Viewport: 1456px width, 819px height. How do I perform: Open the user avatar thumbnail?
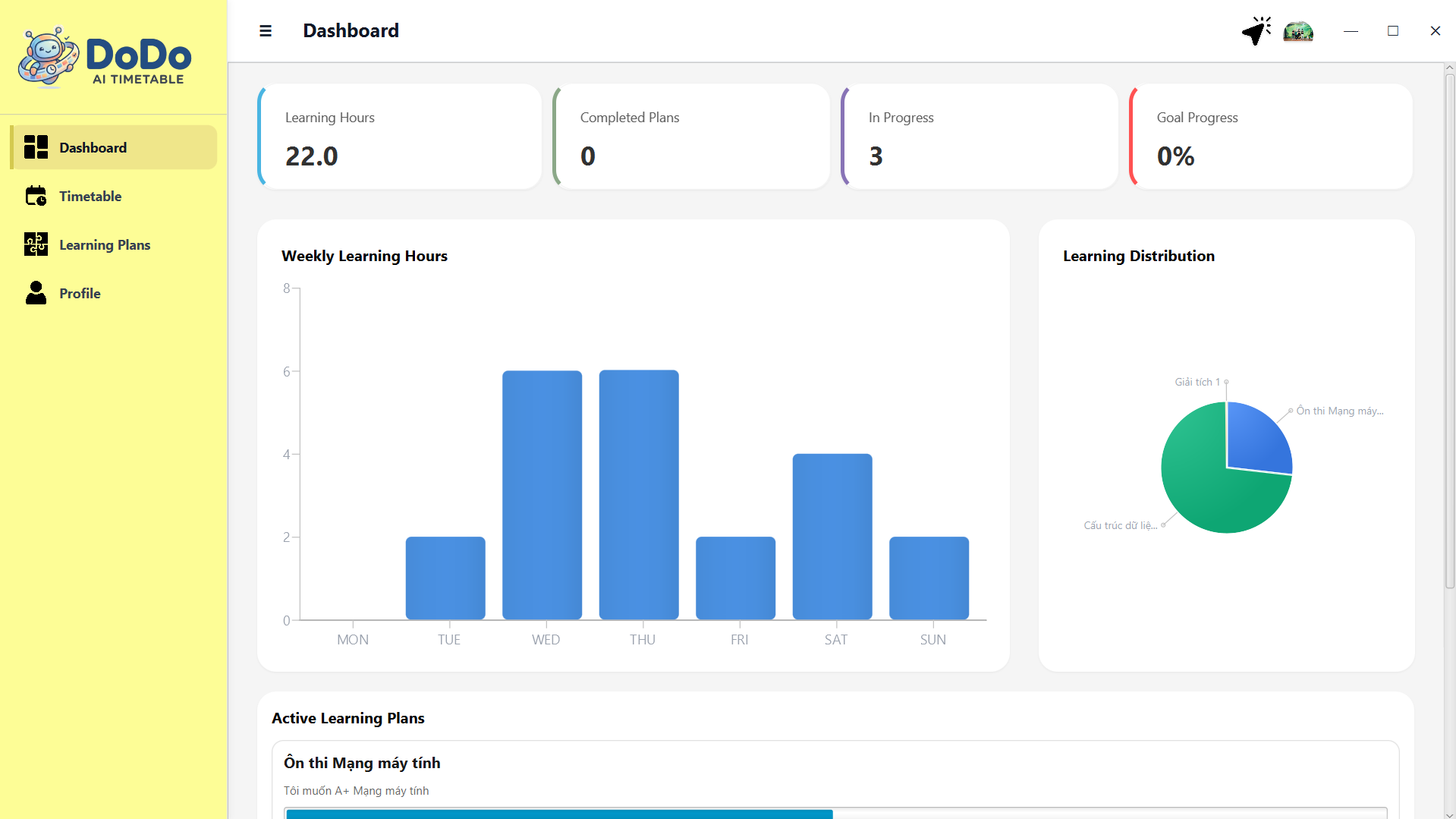pos(1298,31)
